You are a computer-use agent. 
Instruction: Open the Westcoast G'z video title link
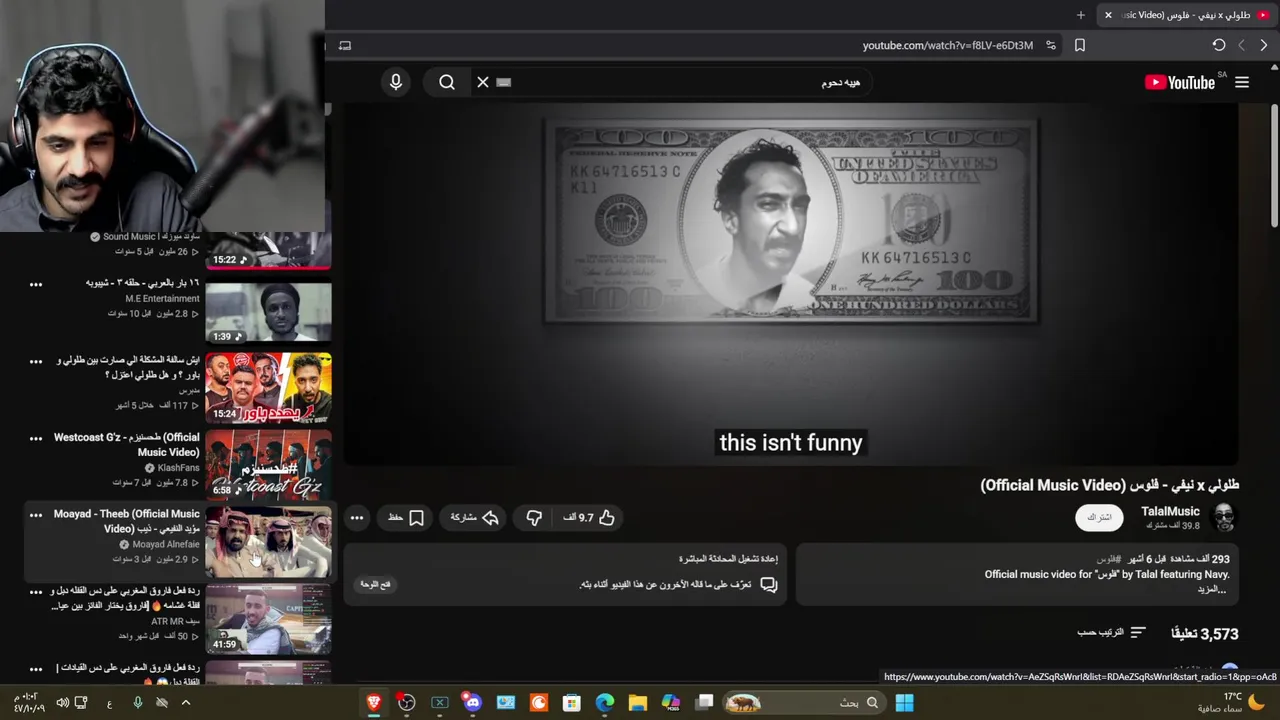click(x=127, y=445)
